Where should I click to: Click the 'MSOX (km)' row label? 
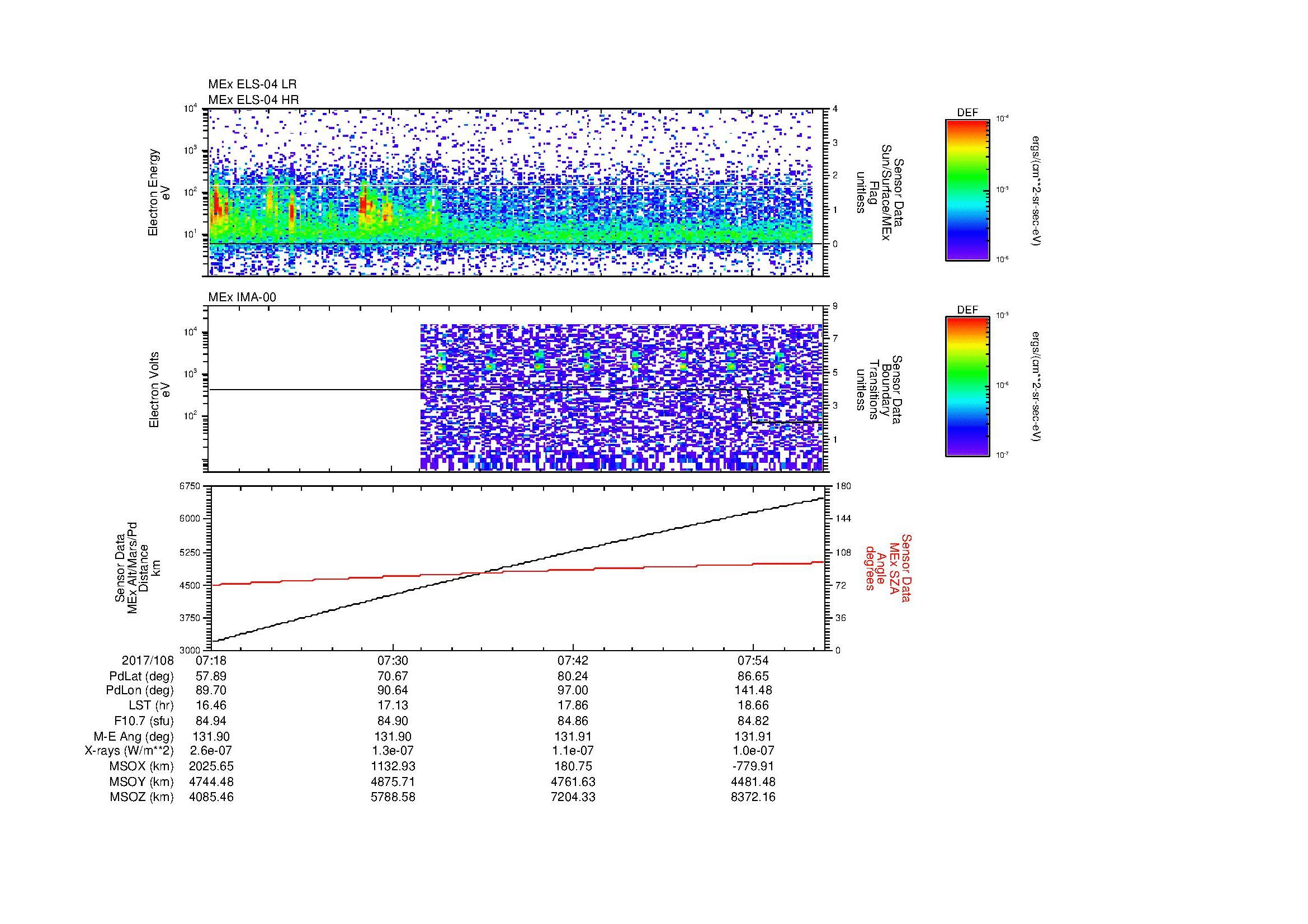[142, 766]
